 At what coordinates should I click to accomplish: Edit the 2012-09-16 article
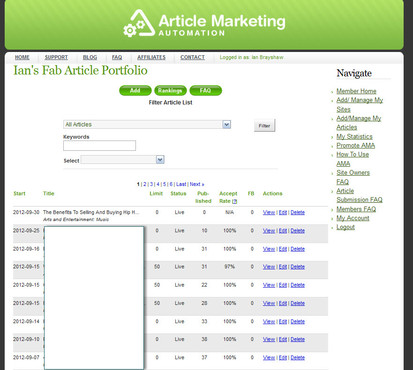click(283, 249)
